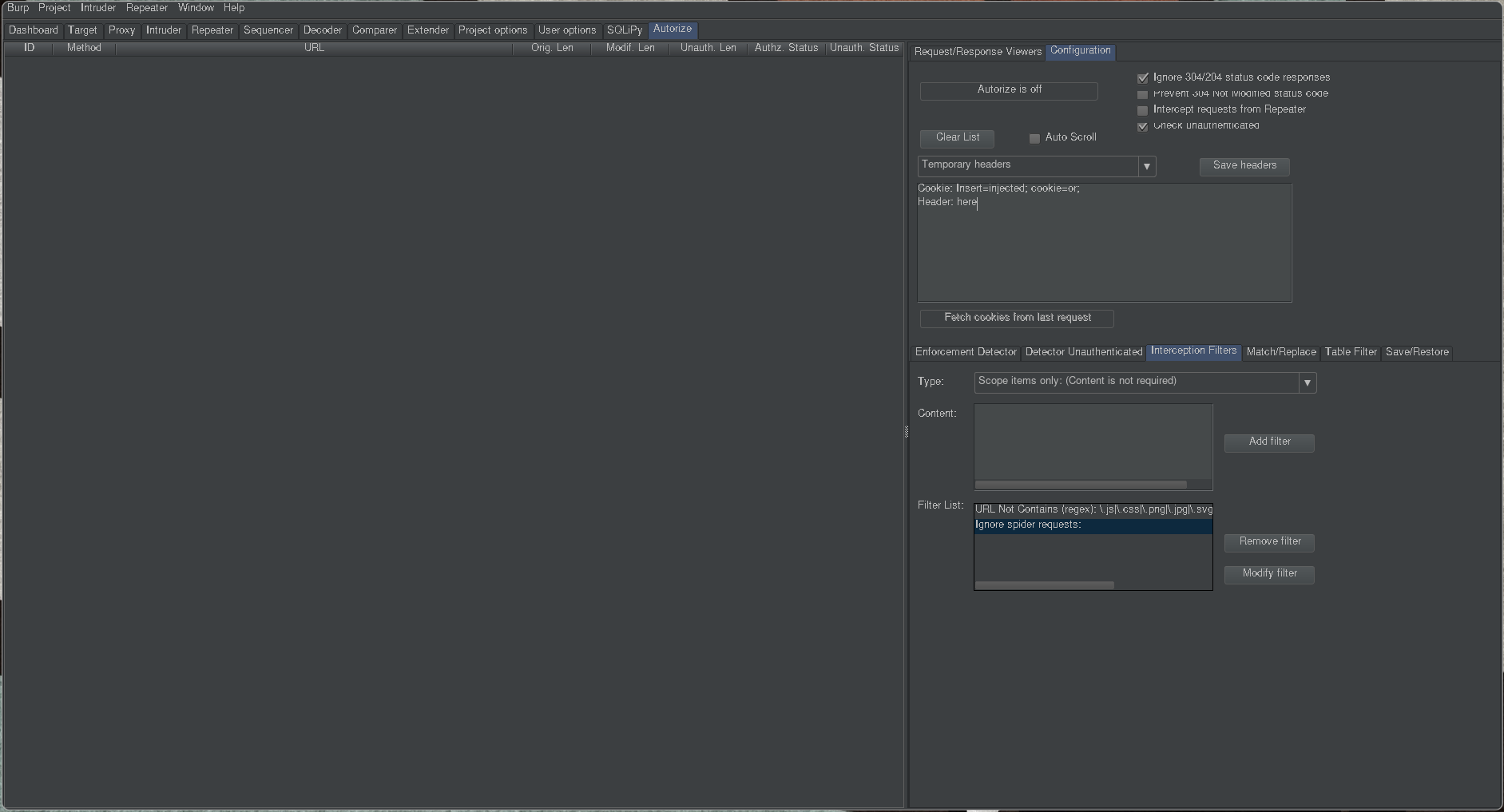
Task: Click the Clear List button
Action: (x=957, y=138)
